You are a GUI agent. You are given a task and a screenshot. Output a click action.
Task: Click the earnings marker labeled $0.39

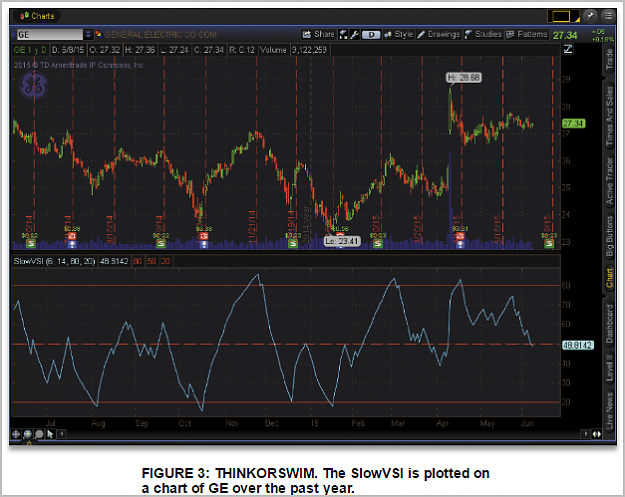coord(72,236)
